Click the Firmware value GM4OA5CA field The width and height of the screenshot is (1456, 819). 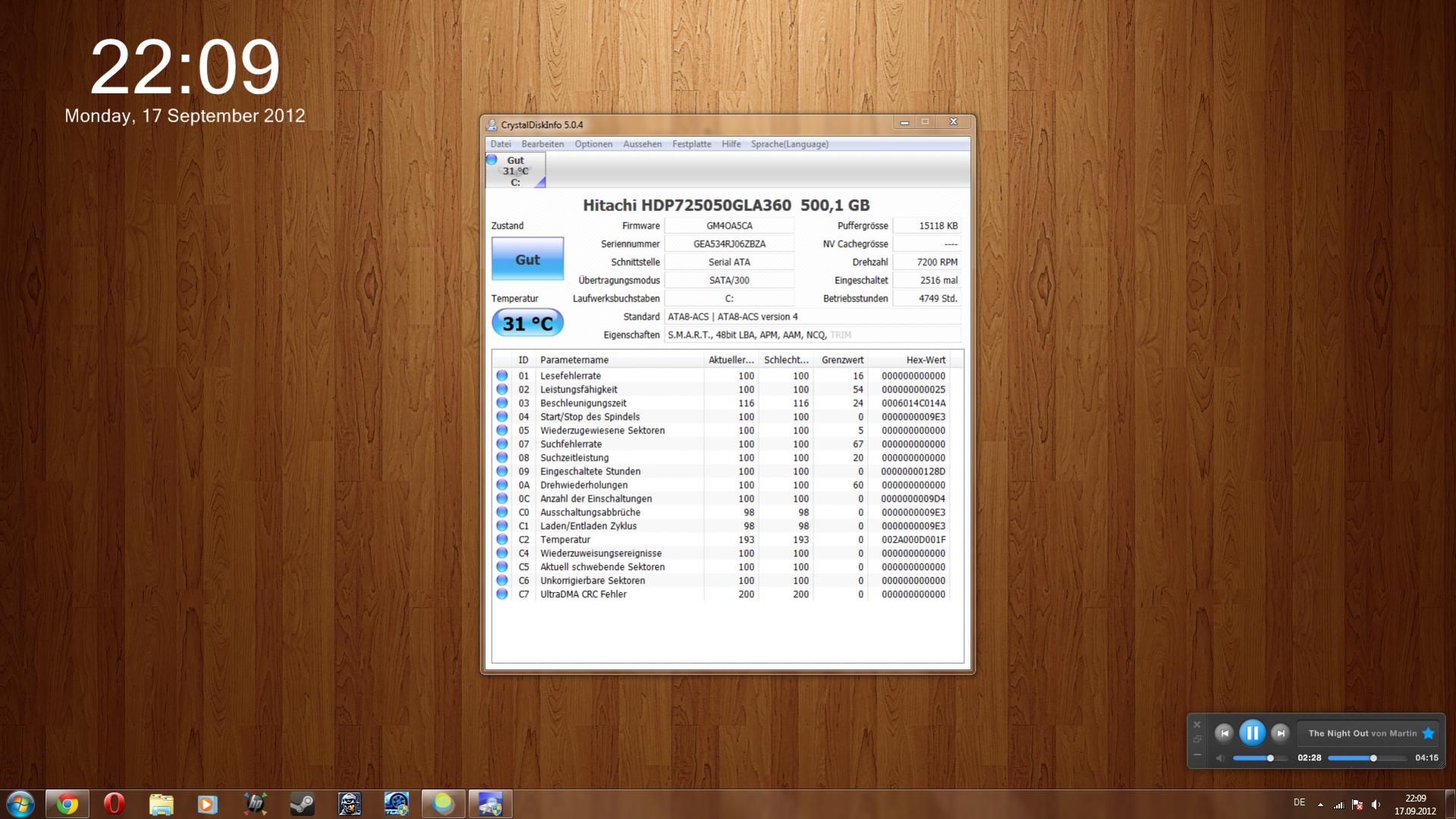tap(729, 225)
